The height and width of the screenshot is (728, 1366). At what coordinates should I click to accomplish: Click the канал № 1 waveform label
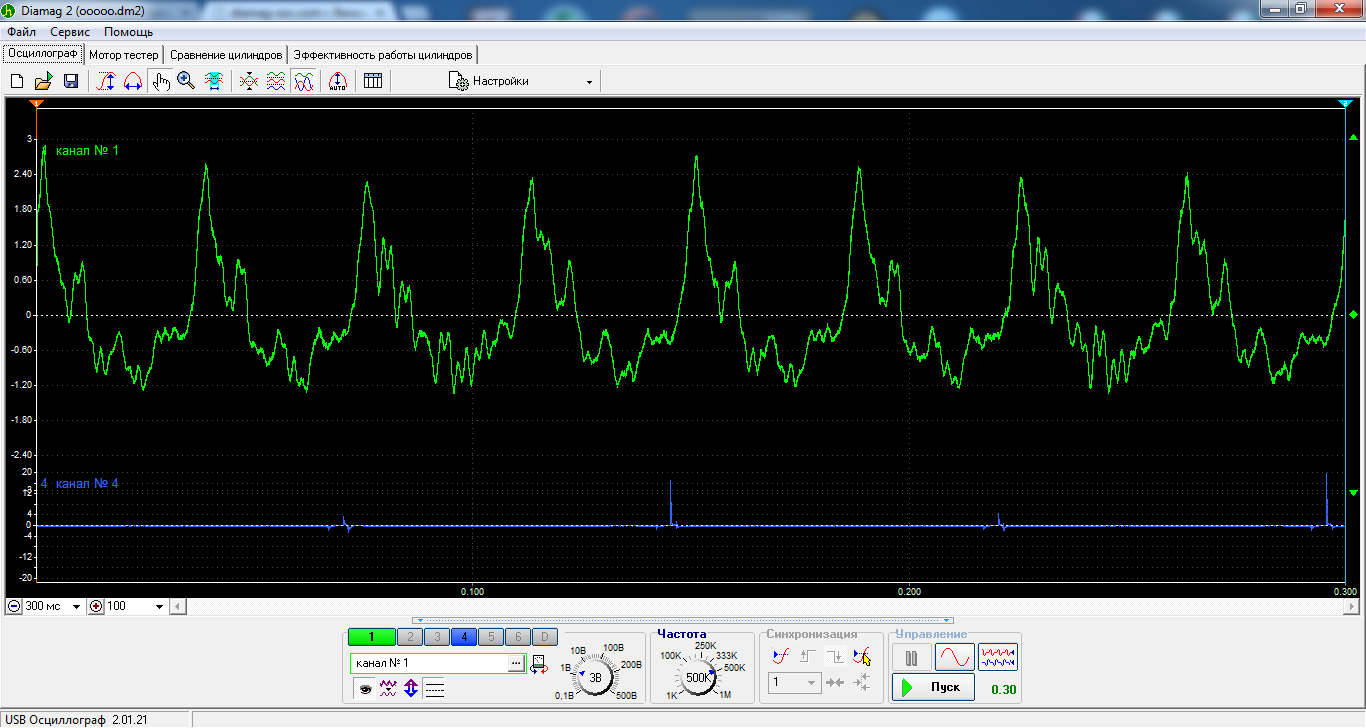pos(87,151)
